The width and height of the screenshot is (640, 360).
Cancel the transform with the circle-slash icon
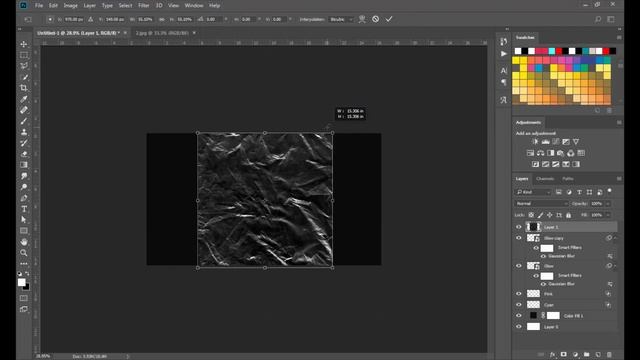coord(376,19)
